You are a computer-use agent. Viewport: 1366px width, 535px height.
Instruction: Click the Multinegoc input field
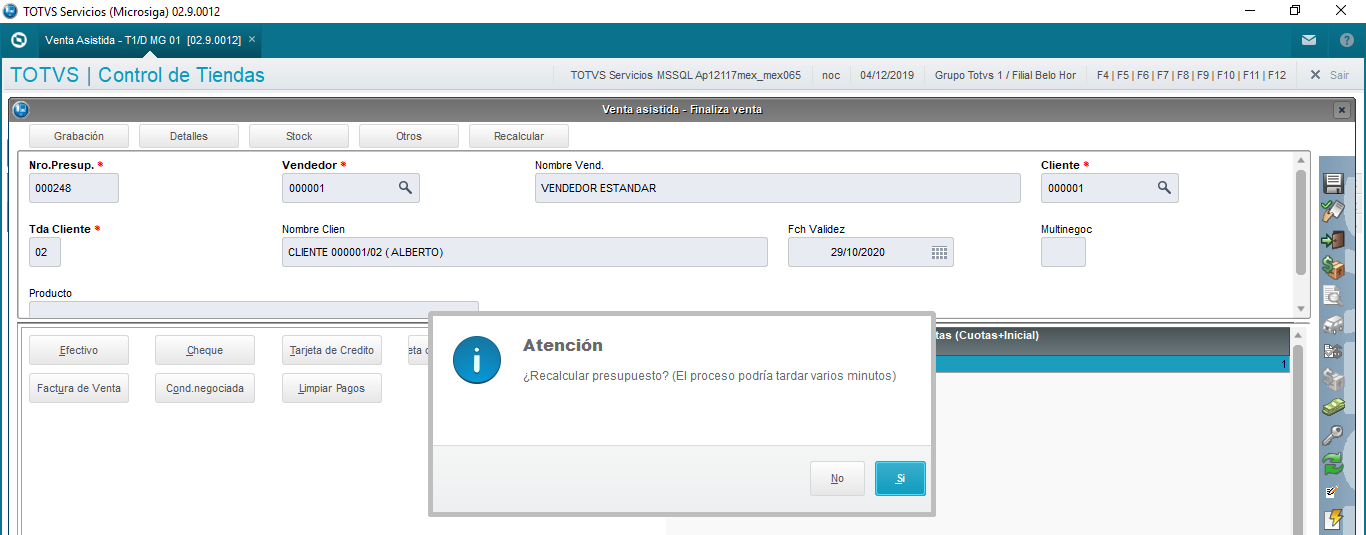(1063, 252)
